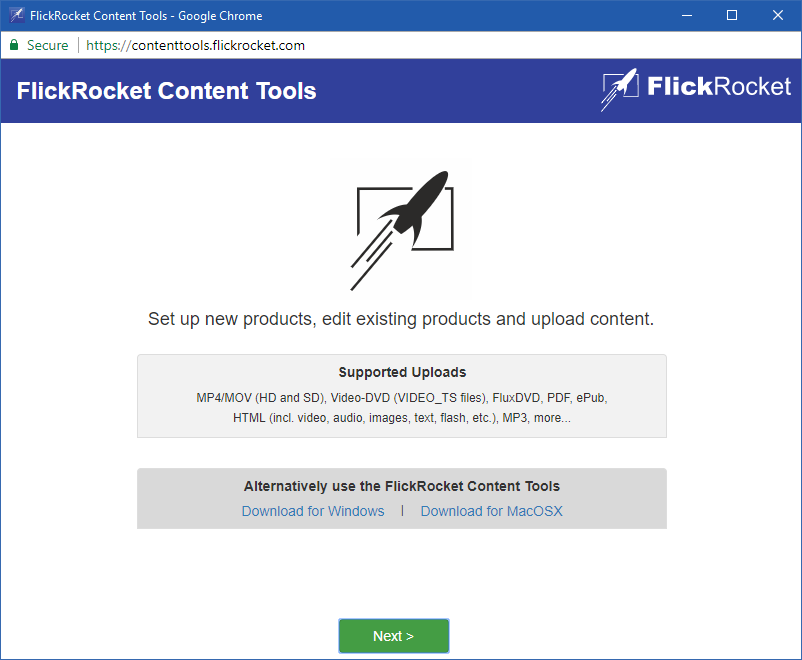Select the contenttools.flickrocket.com URL field

196,45
